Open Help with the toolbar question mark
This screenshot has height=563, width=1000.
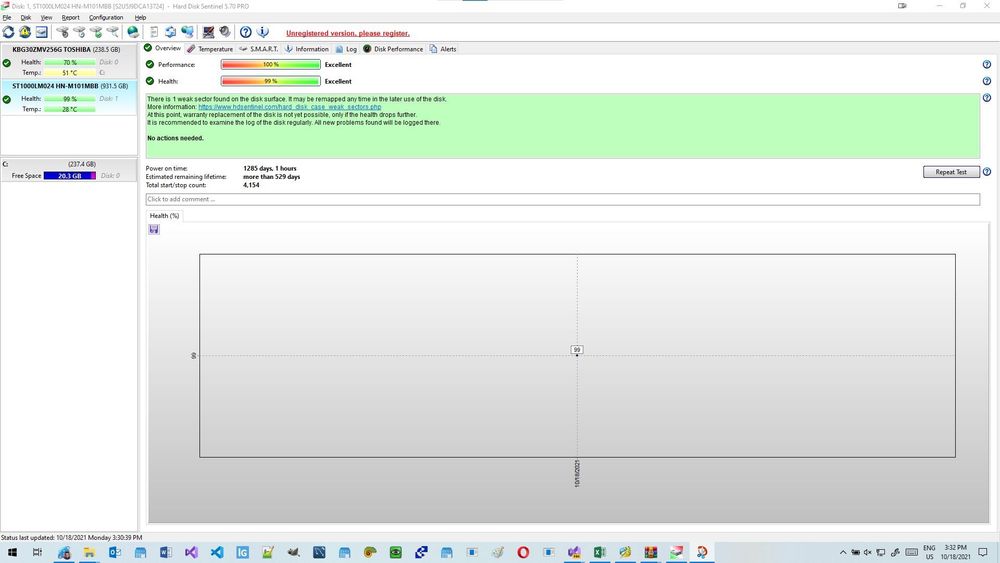[x=246, y=32]
